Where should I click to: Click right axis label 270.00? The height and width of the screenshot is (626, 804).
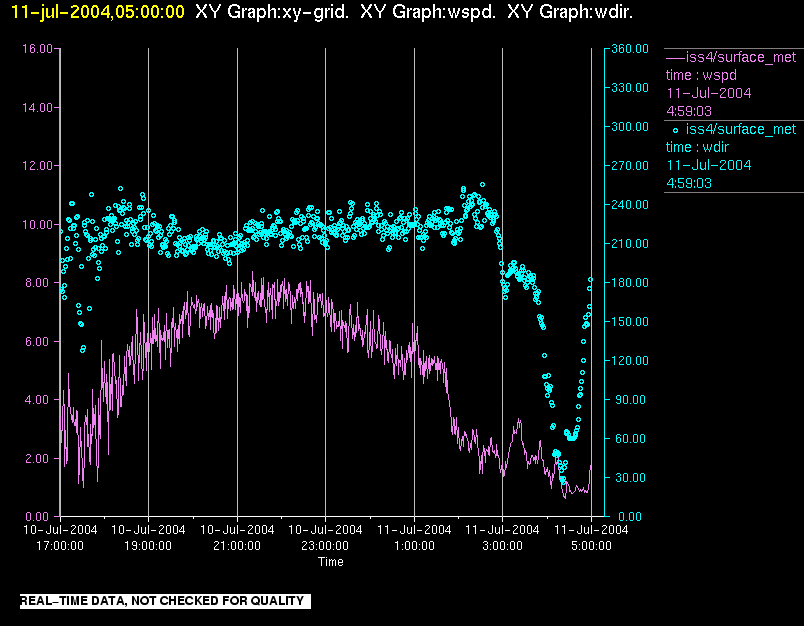630,166
